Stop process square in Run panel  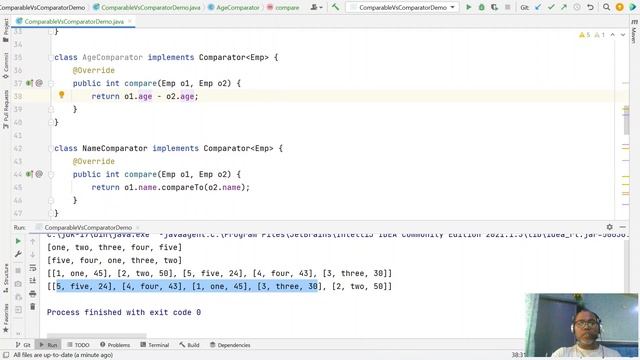pos(18,271)
